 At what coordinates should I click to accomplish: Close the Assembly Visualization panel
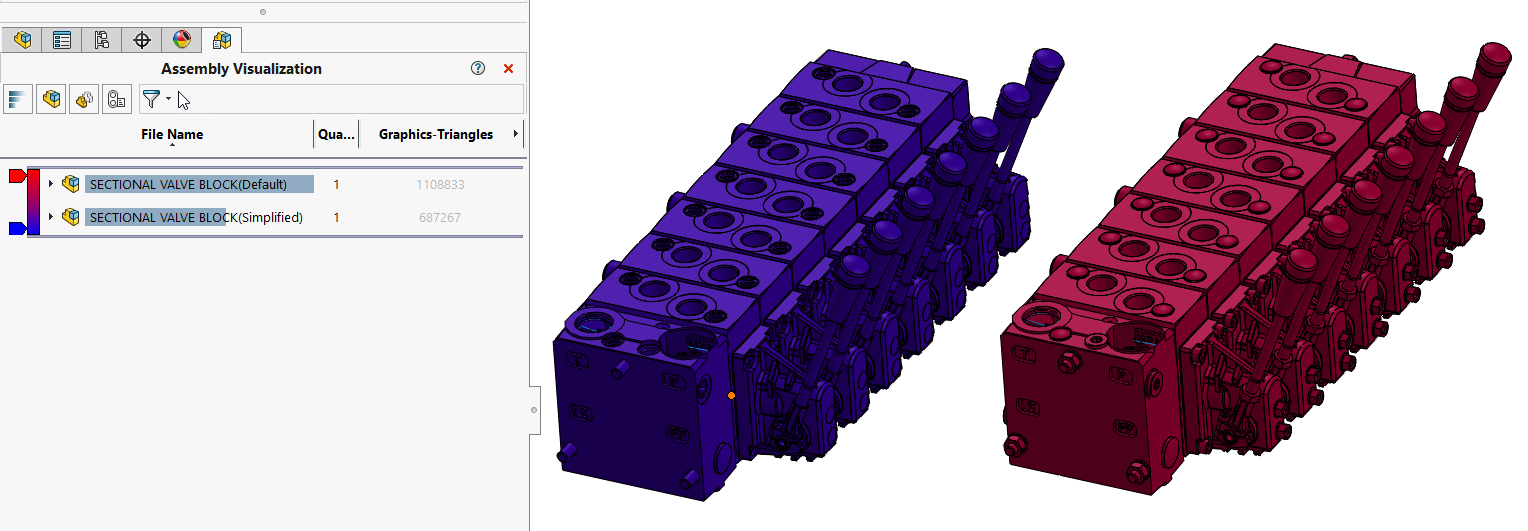[508, 69]
